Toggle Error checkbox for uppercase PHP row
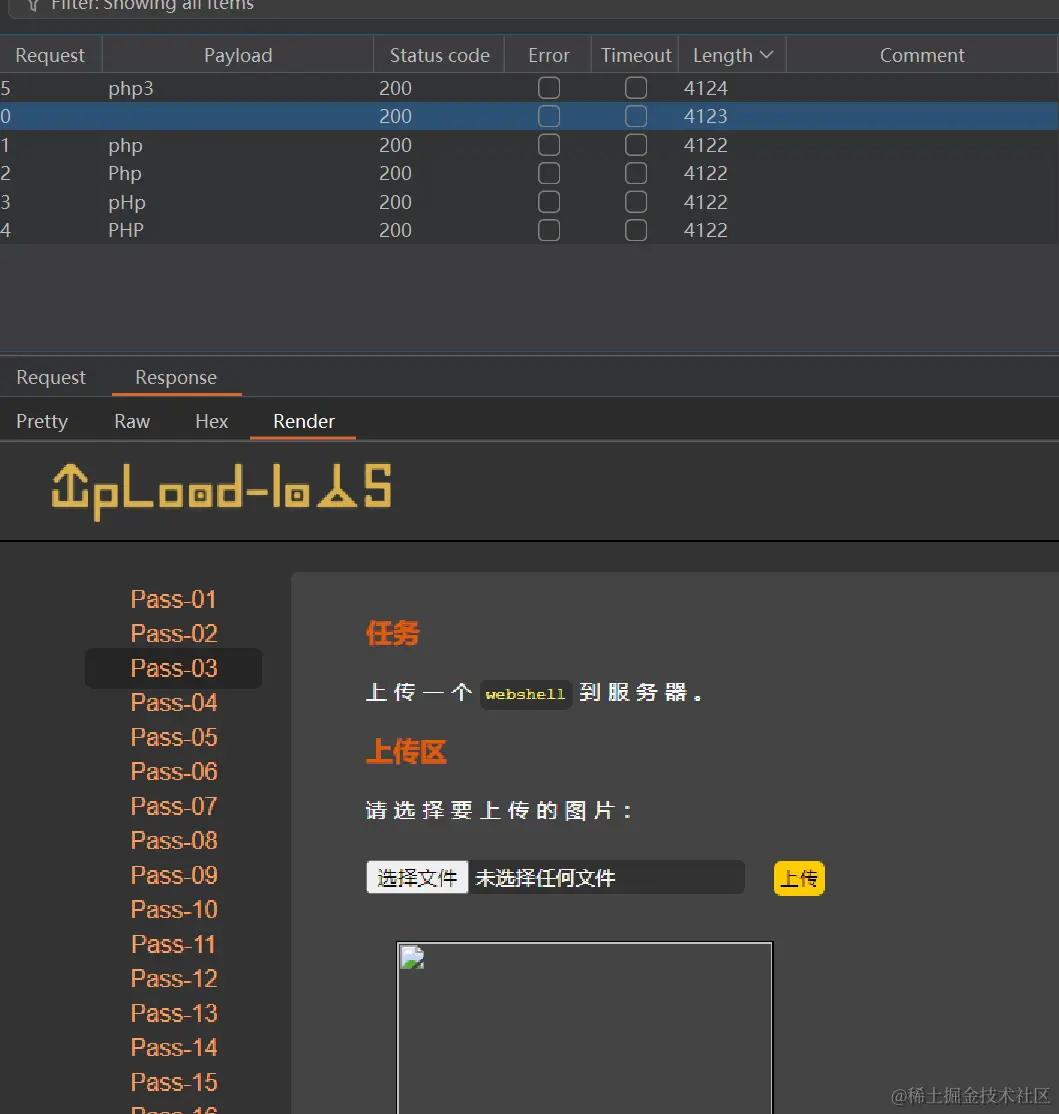1059x1114 pixels. [x=549, y=230]
